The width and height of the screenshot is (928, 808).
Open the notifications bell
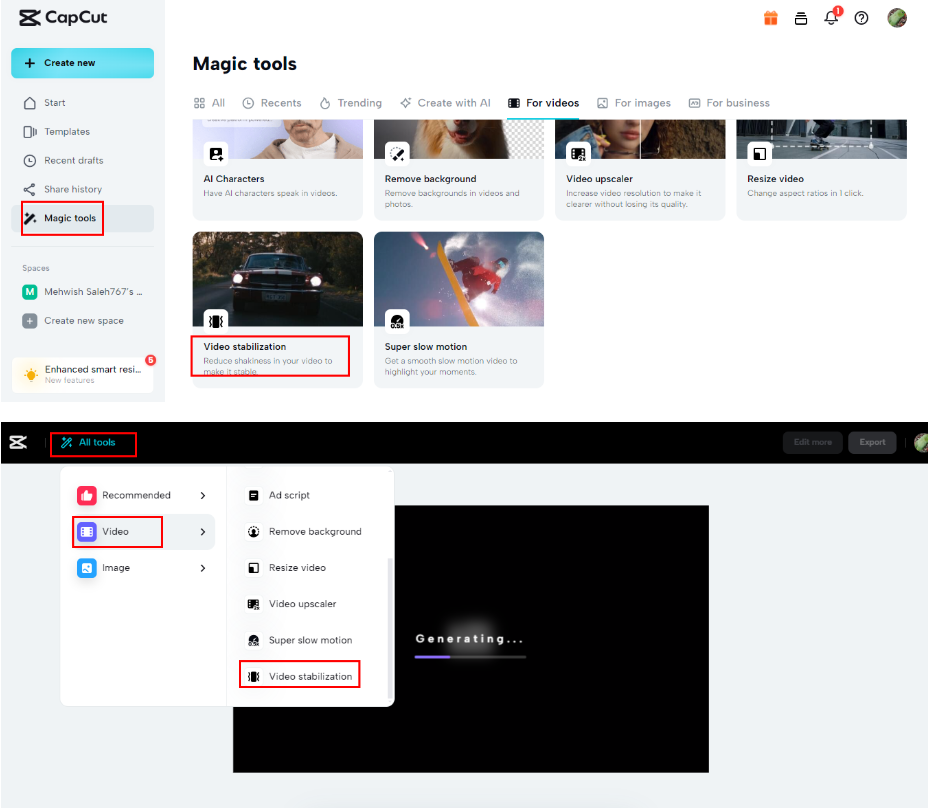click(x=832, y=18)
